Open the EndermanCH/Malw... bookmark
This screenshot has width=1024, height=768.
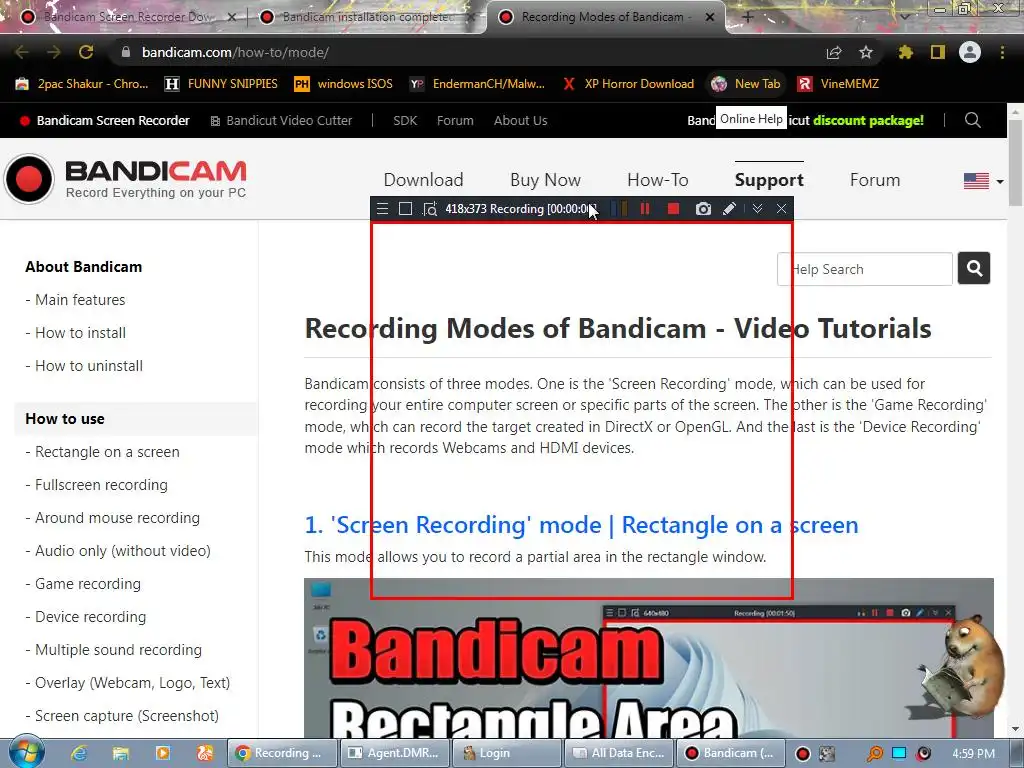(x=477, y=84)
